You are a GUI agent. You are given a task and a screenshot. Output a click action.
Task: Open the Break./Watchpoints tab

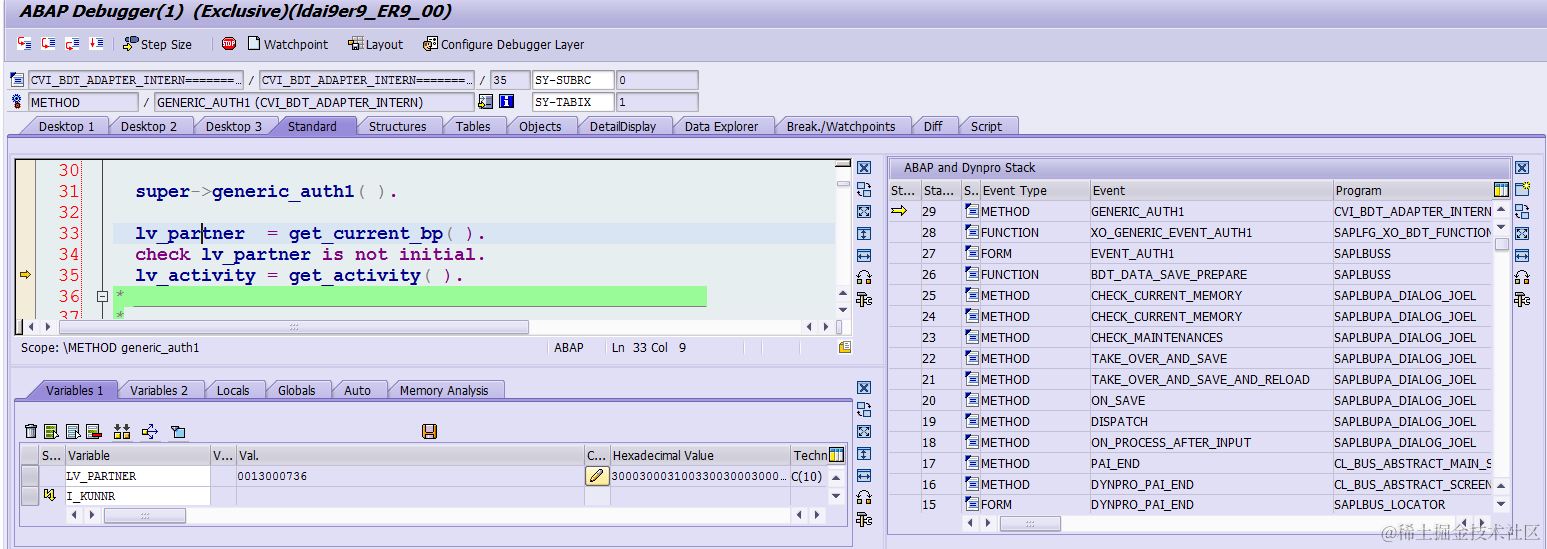click(x=841, y=126)
